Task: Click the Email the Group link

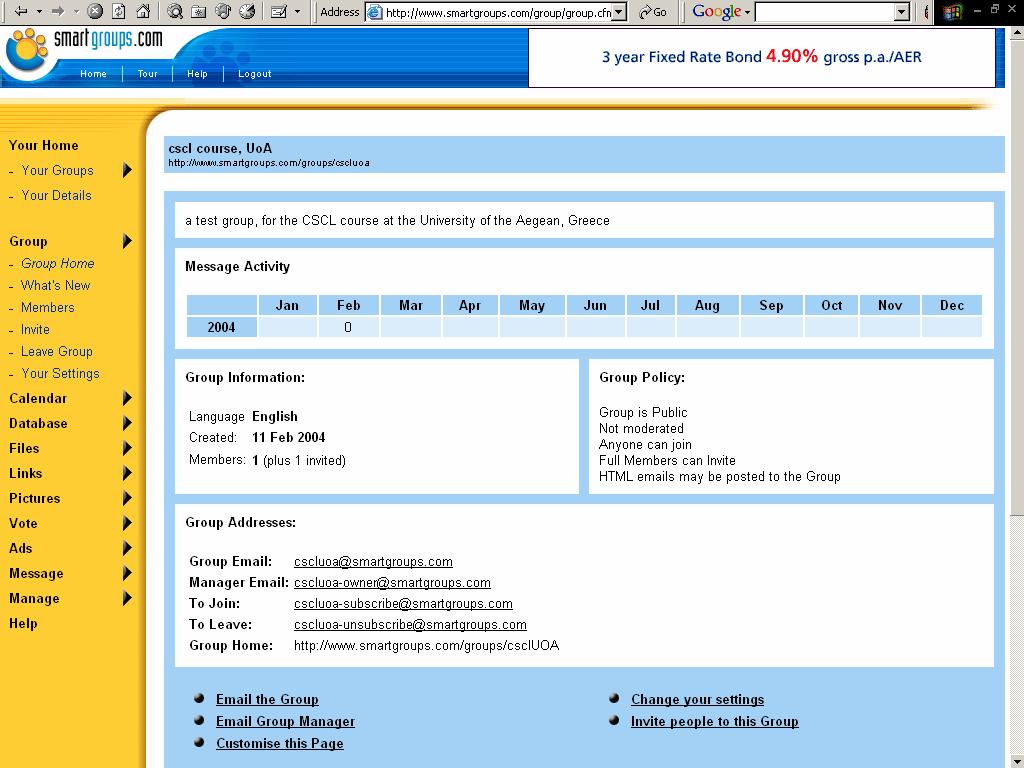Action: (x=268, y=699)
